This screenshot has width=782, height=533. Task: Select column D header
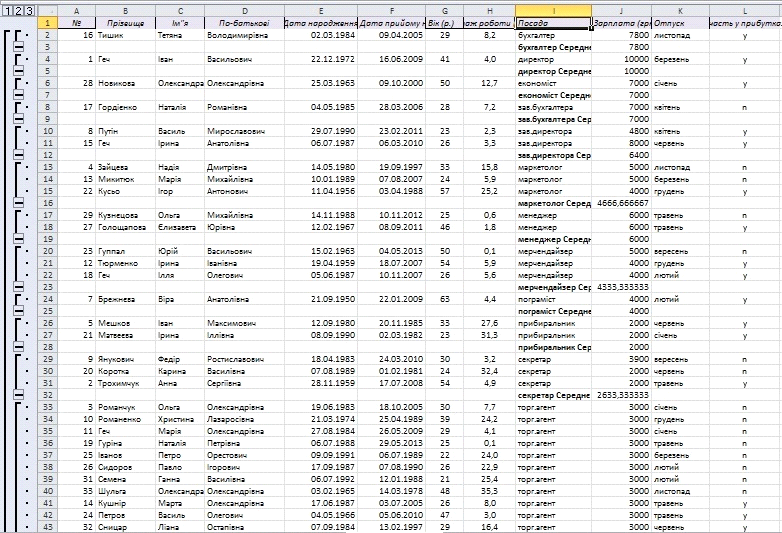(244, 11)
